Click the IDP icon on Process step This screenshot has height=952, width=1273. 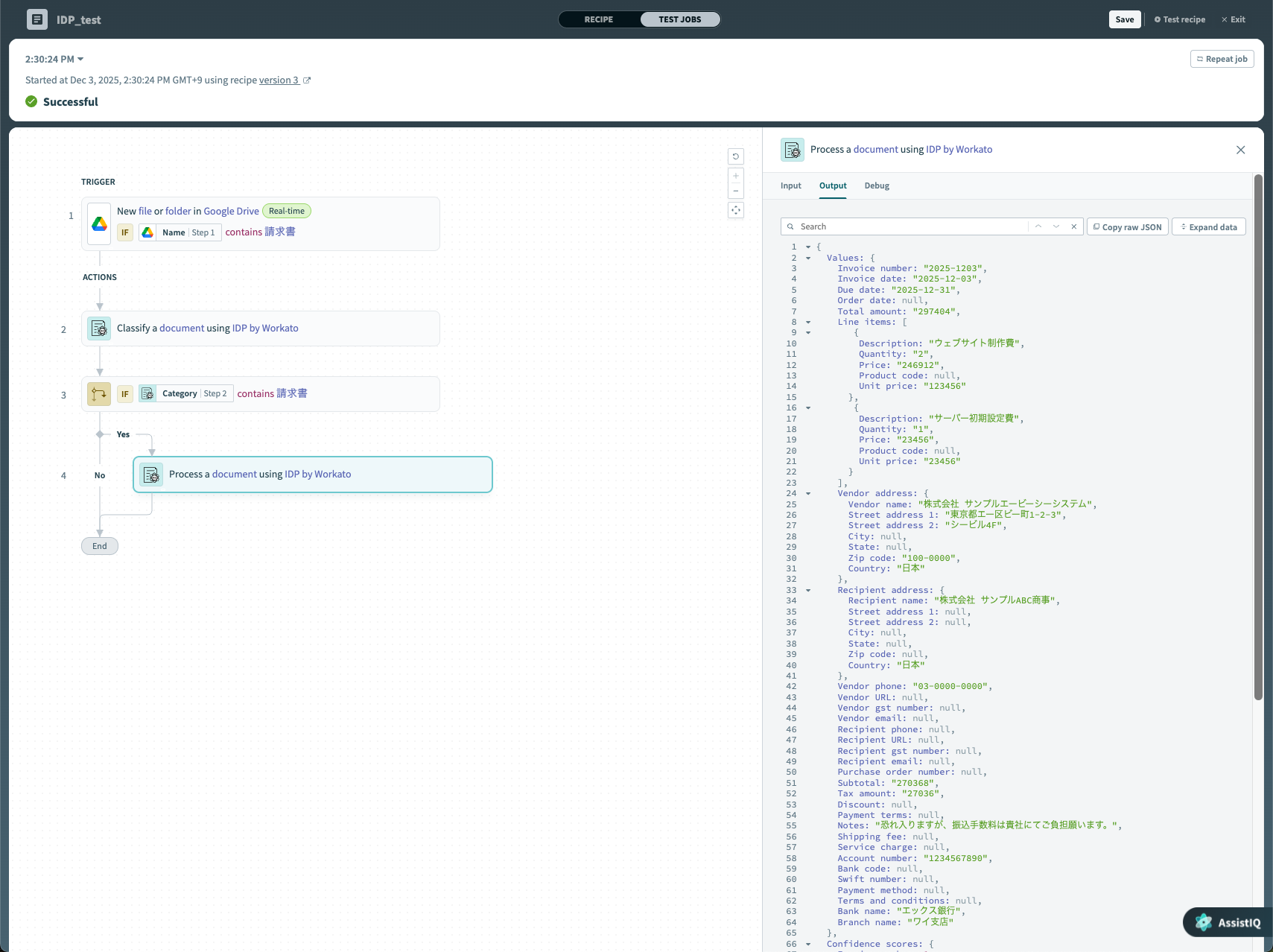point(151,475)
